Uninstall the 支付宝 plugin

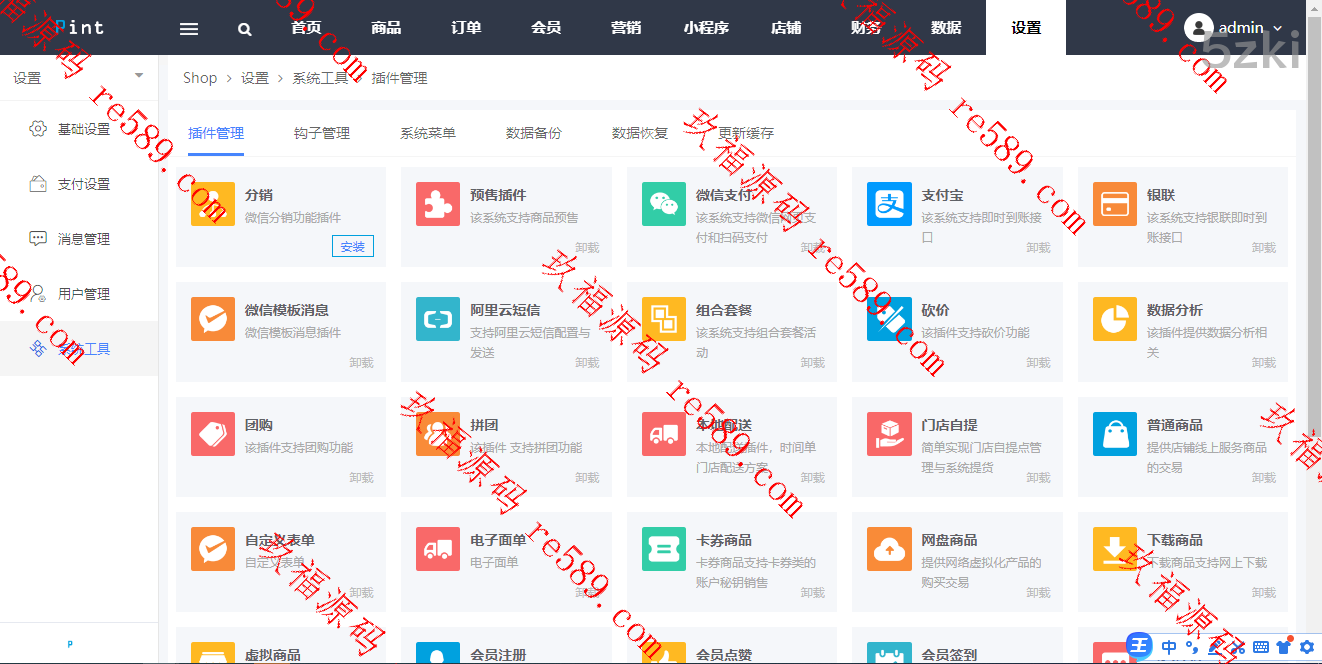pyautogui.click(x=1038, y=247)
